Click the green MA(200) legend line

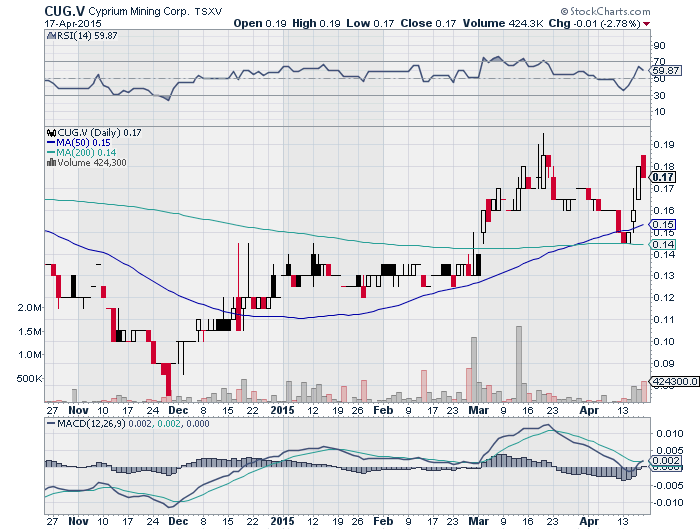[x=52, y=153]
